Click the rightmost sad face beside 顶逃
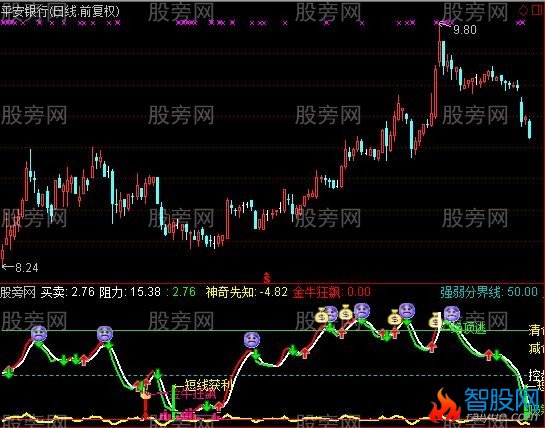The image size is (545, 428). pos(452,314)
